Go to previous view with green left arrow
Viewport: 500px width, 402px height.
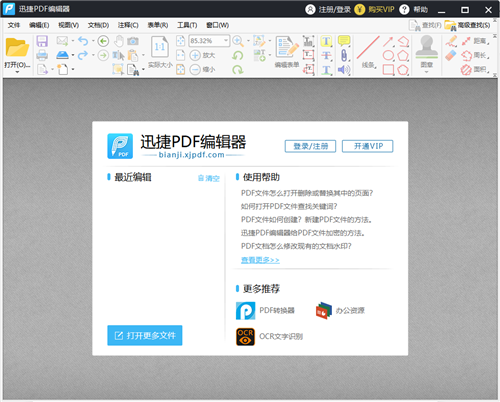pyautogui.click(x=103, y=41)
